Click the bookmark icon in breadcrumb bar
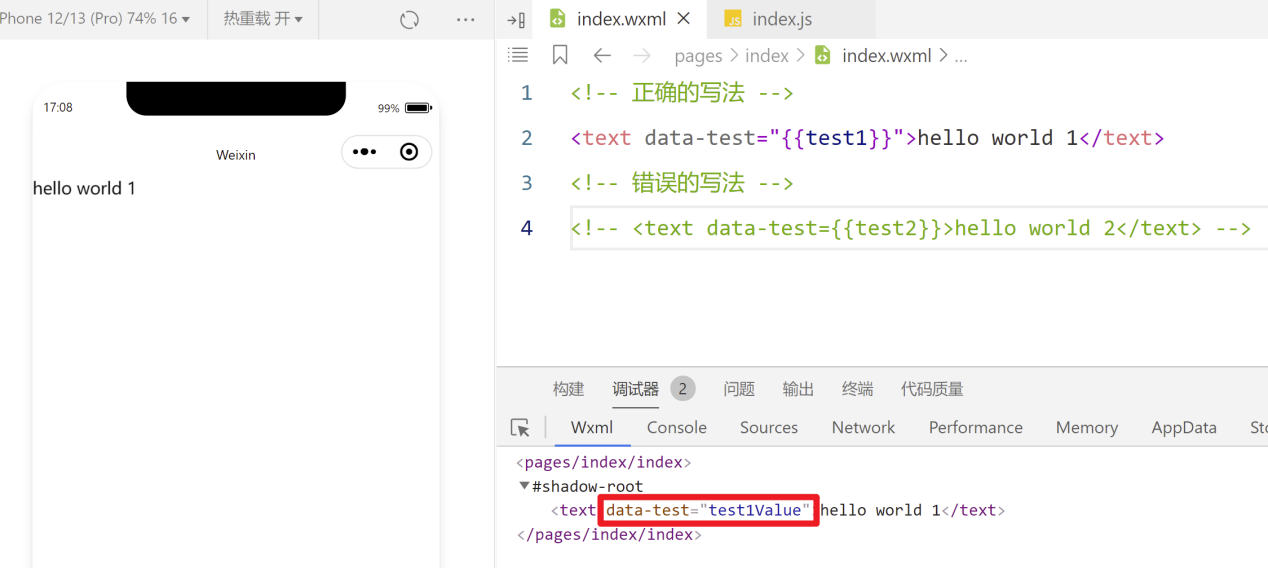 [x=560, y=56]
